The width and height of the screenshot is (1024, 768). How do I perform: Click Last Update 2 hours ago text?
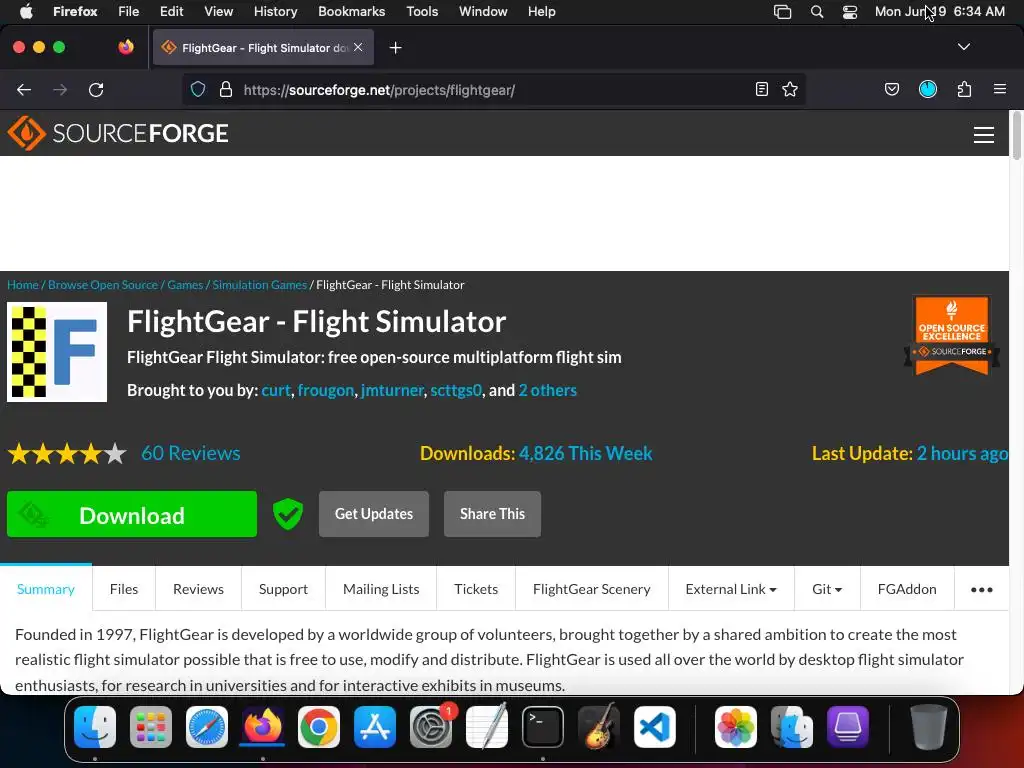[910, 453]
